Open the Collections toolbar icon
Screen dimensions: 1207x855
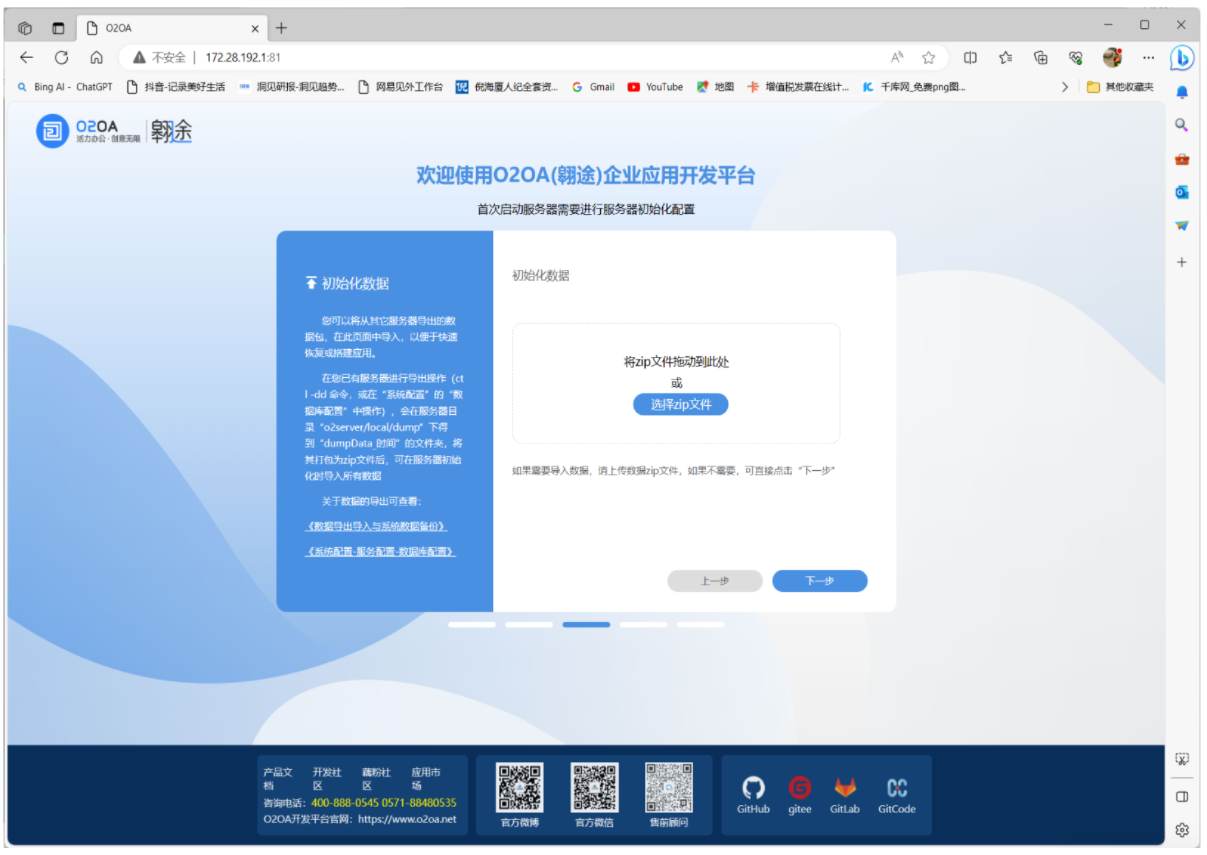pos(1041,57)
